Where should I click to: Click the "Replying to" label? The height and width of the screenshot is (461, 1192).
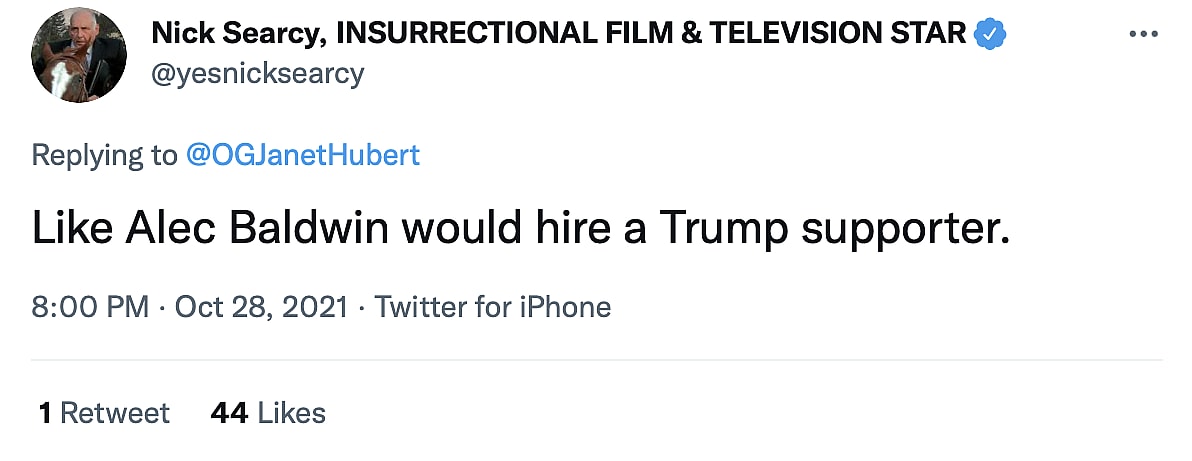point(103,155)
